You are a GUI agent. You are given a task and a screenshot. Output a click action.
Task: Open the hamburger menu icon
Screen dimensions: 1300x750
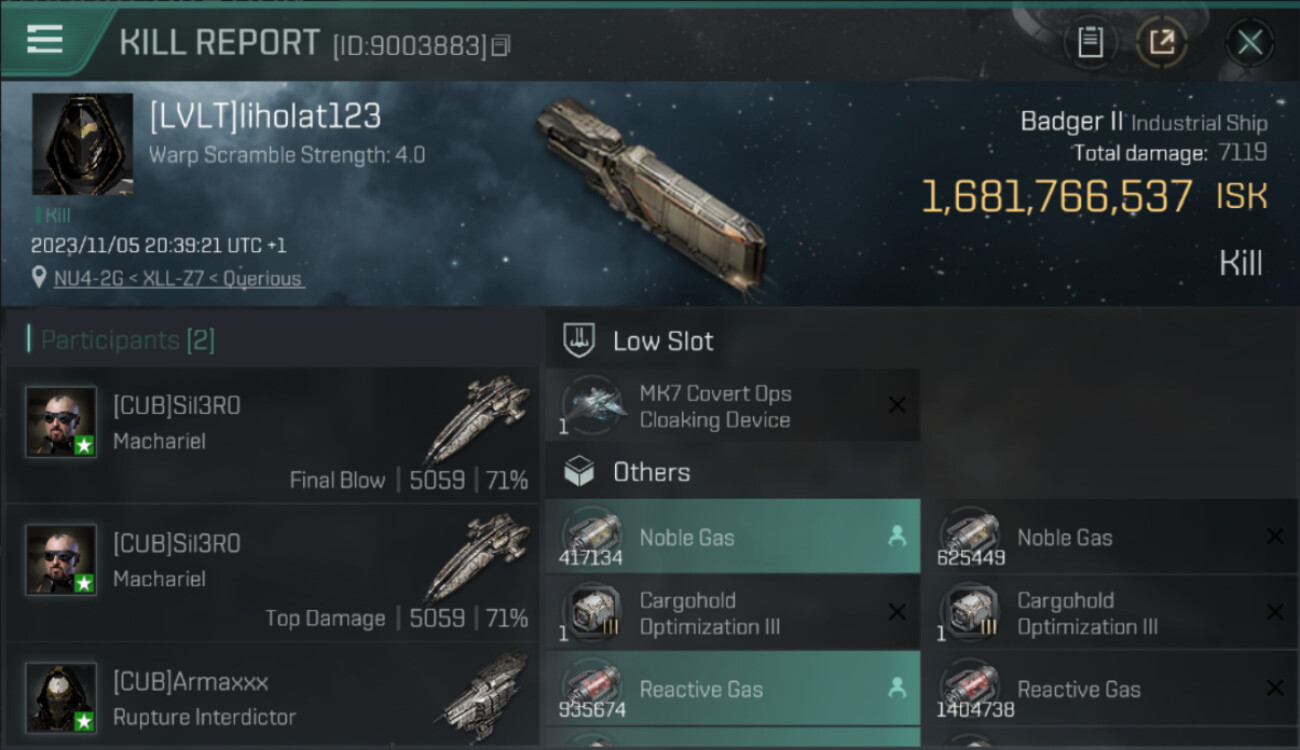pyautogui.click(x=45, y=39)
